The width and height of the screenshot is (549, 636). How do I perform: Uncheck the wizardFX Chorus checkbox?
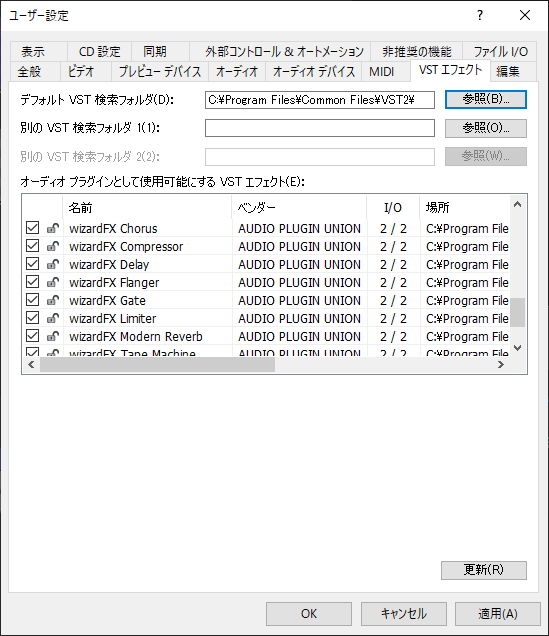[x=32, y=228]
